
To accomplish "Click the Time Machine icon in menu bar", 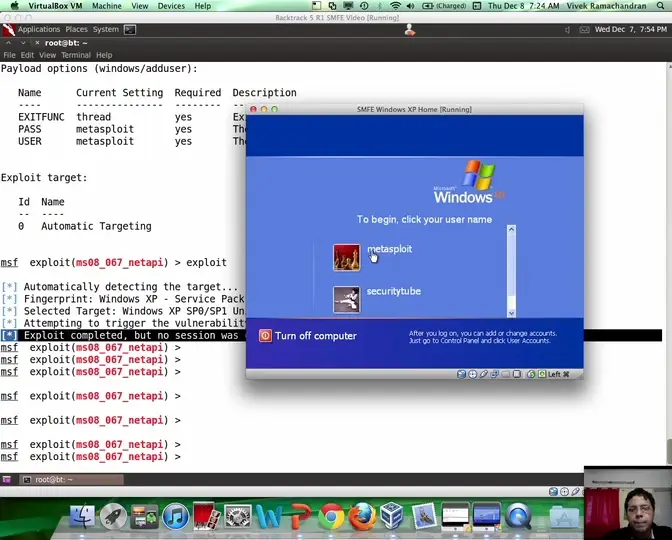I will [x=364, y=6].
